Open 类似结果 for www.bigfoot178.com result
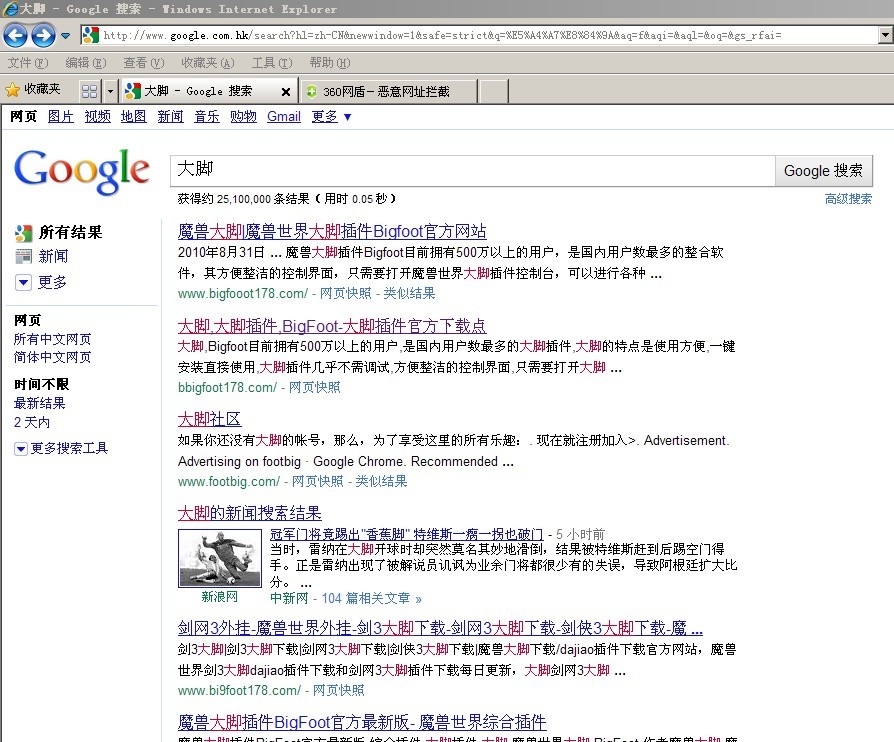The width and height of the screenshot is (894, 742). click(x=409, y=294)
